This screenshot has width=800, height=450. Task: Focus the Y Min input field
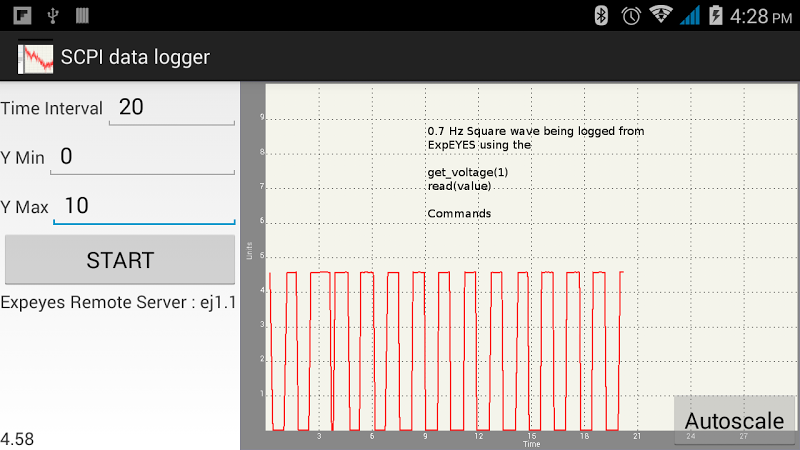[x=142, y=157]
